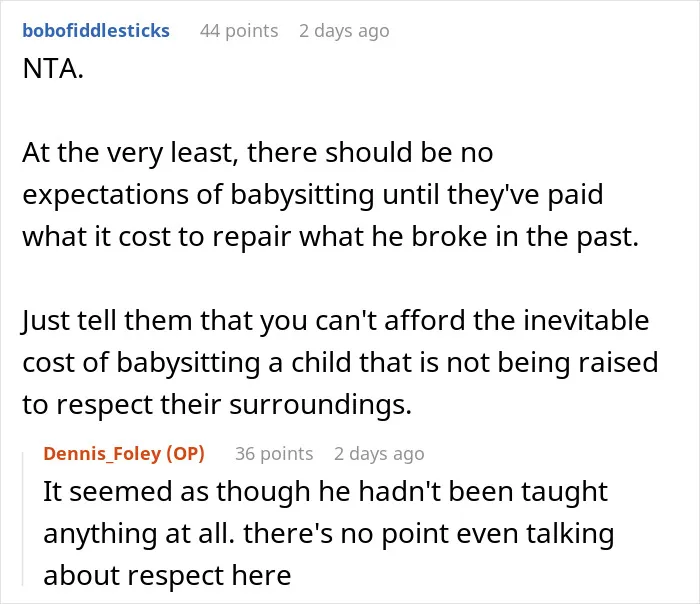
Task: Open Dennis_Foley user profile link
Action: click(102, 454)
